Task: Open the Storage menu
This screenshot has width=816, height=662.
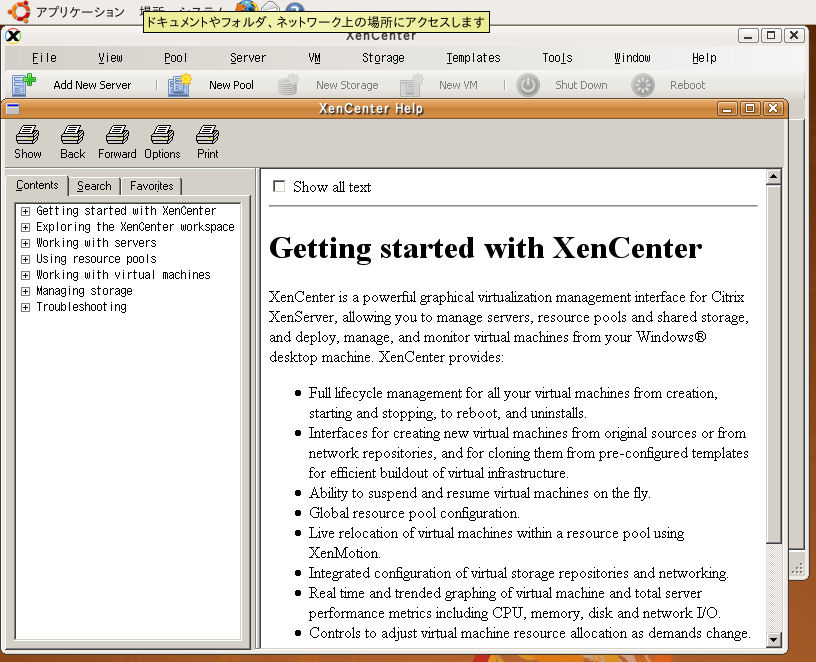Action: pos(383,58)
